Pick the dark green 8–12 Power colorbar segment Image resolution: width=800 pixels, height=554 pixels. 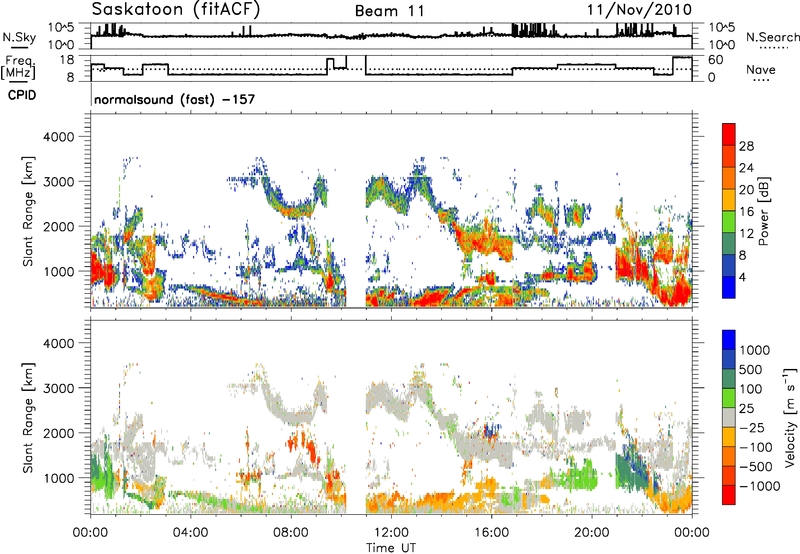[729, 243]
